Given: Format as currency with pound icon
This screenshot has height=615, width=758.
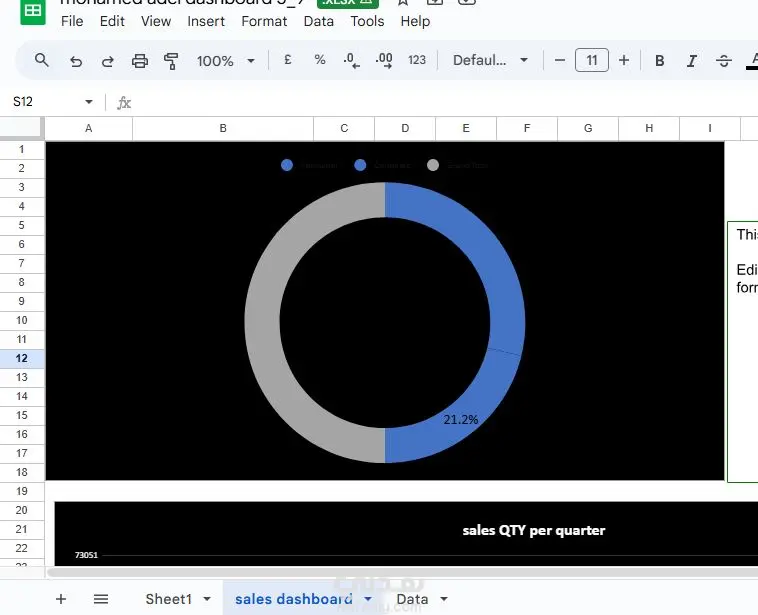Looking at the screenshot, I should [x=288, y=60].
